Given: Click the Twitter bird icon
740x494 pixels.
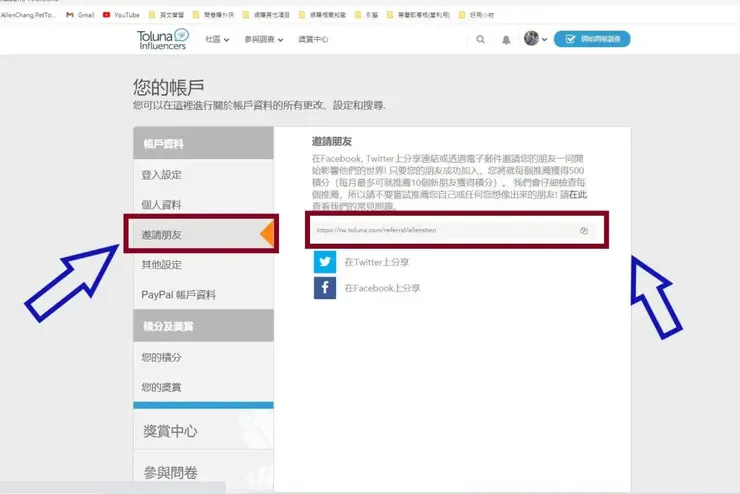Looking at the screenshot, I should pyautogui.click(x=325, y=262).
